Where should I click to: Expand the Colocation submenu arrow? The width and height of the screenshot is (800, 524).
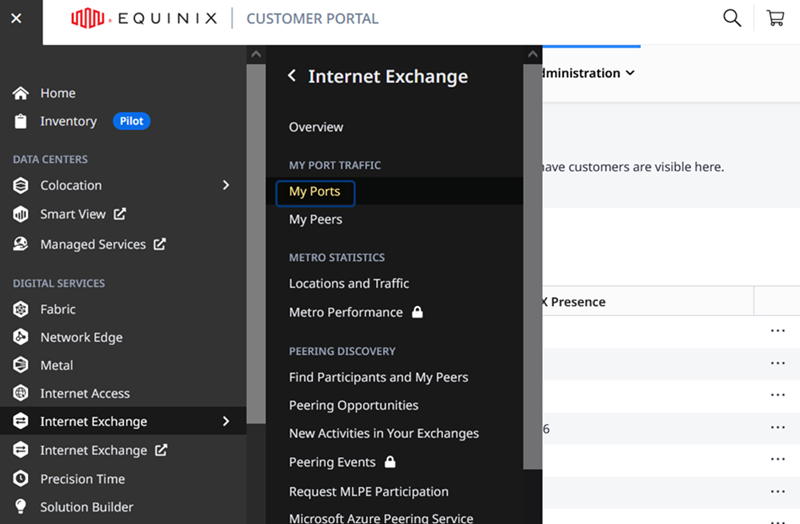(x=226, y=185)
